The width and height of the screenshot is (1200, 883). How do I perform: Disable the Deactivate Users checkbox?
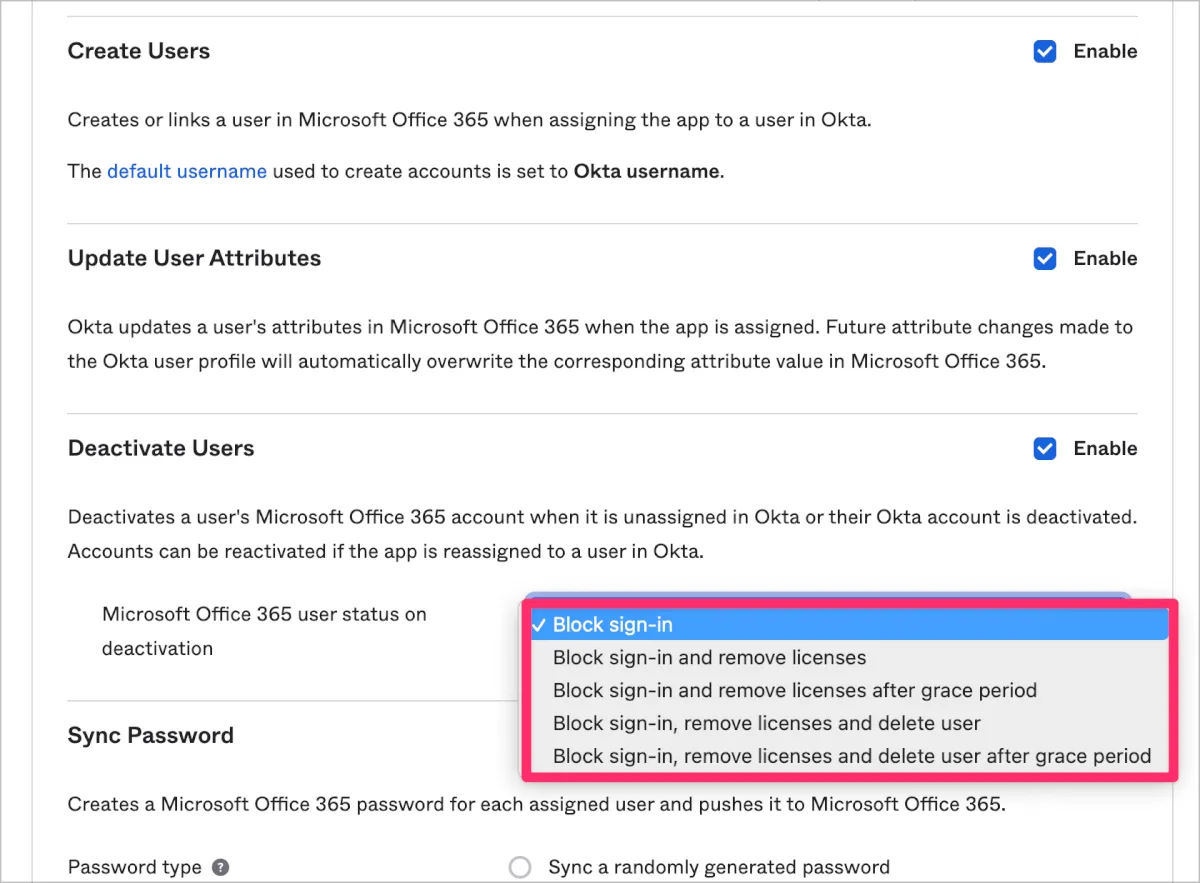pos(1045,449)
